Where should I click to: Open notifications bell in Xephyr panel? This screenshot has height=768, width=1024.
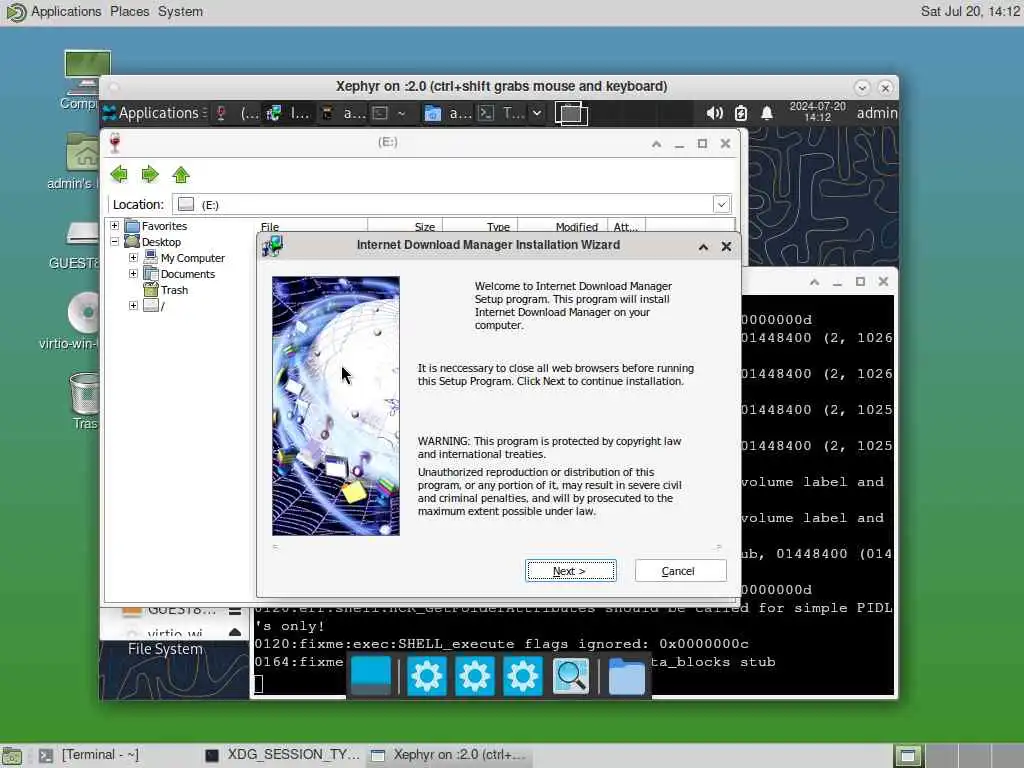(x=767, y=113)
